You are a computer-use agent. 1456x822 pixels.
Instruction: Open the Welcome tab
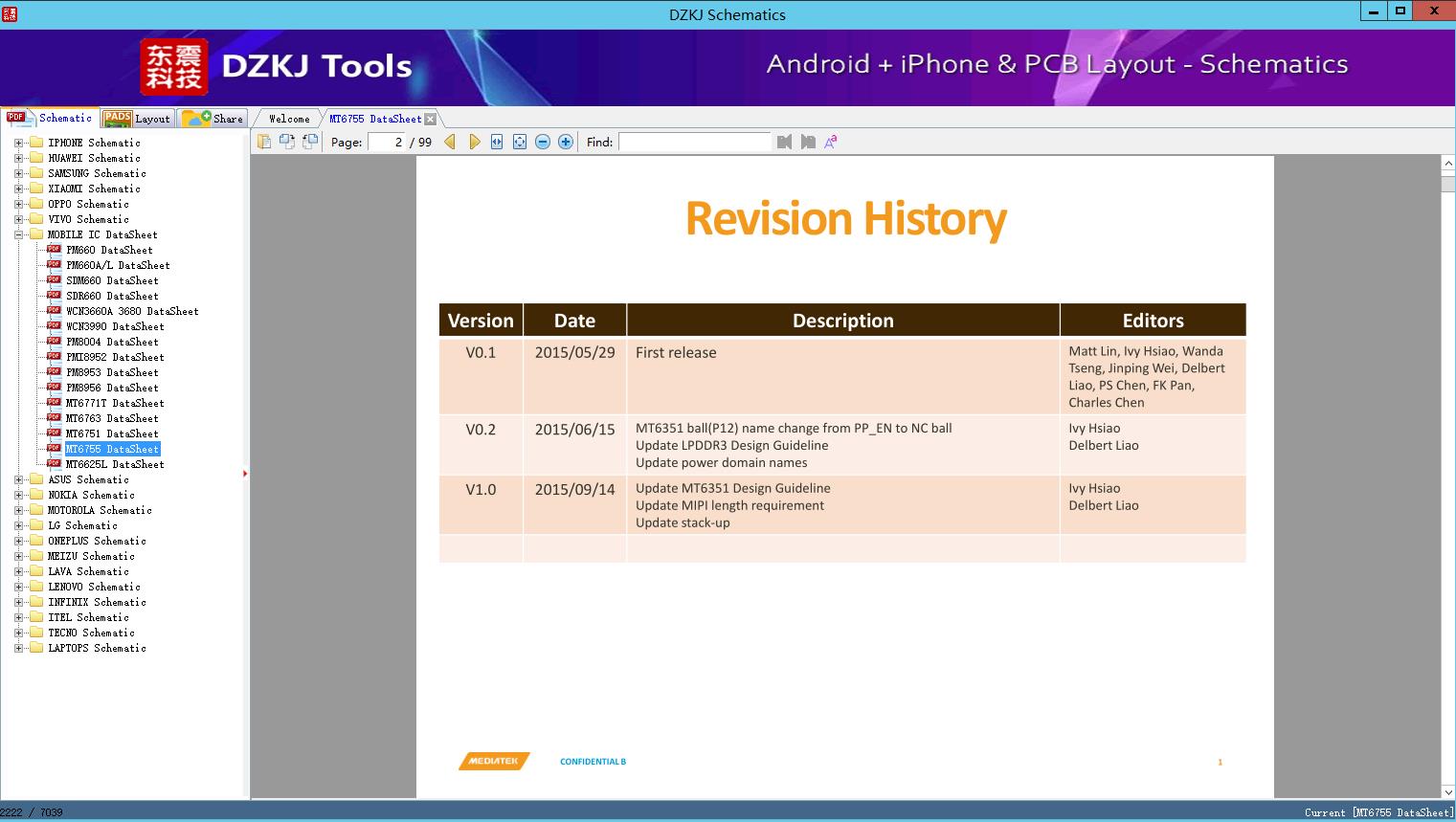[x=289, y=119]
